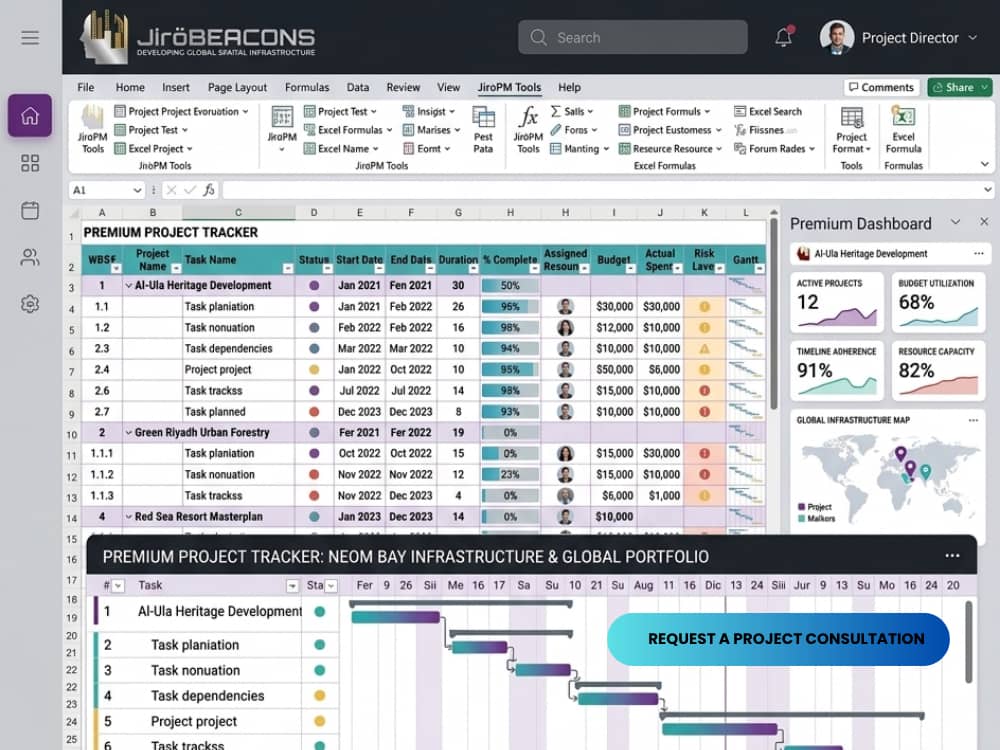Open the Excel Formulas ribbon dropdown

coord(390,130)
